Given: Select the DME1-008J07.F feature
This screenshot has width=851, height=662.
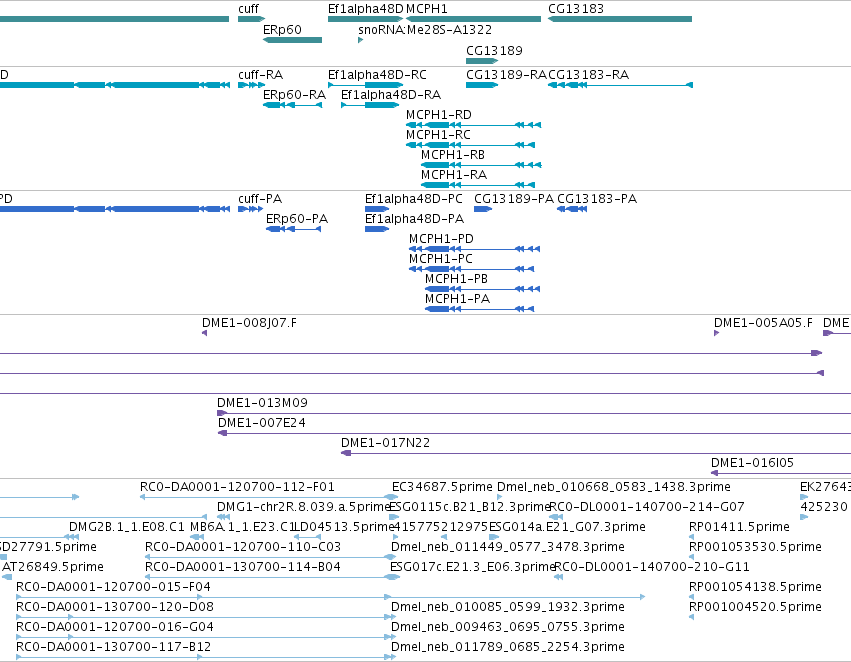Looking at the screenshot, I should click(205, 333).
